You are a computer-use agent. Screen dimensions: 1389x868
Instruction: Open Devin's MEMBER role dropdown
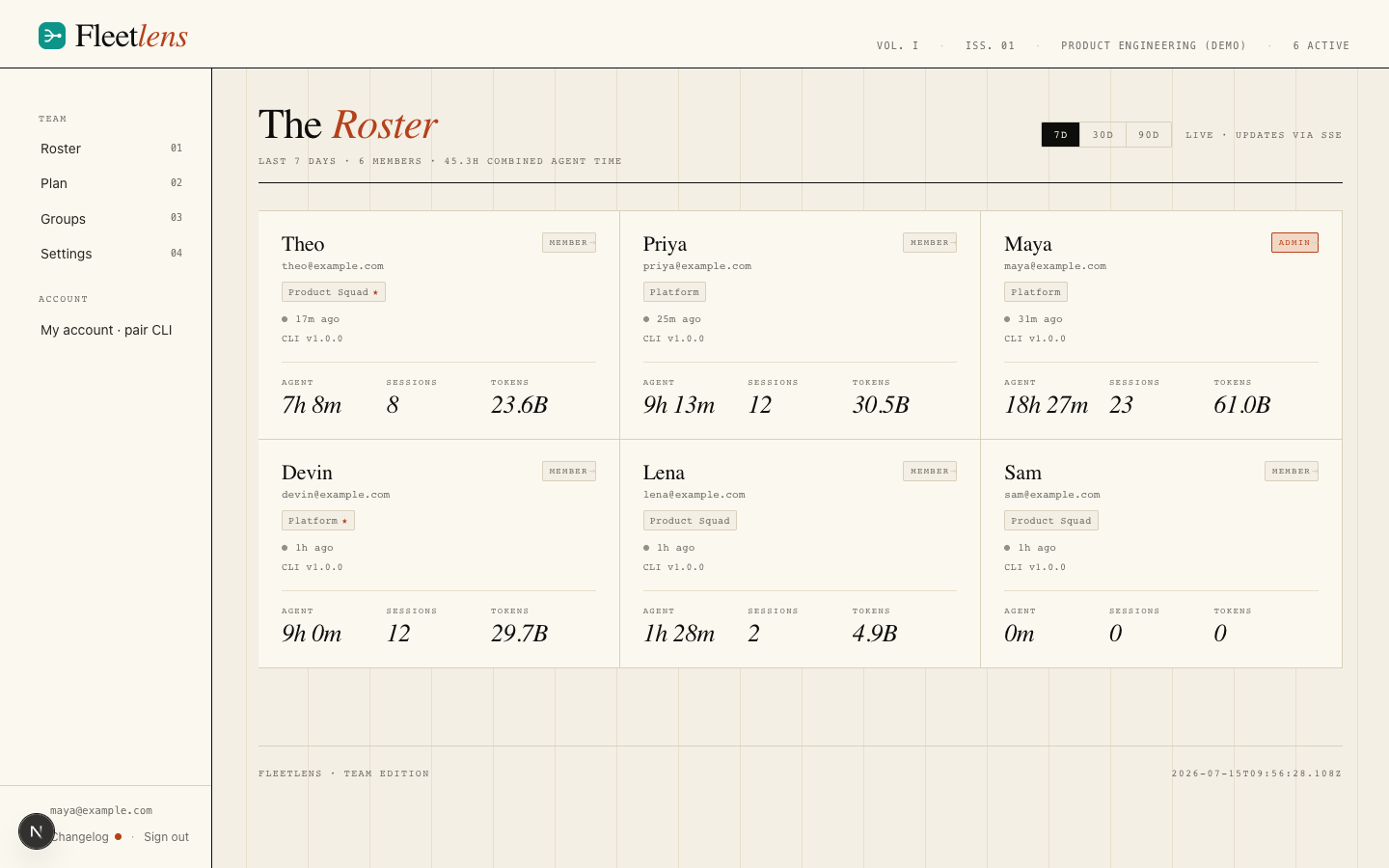click(x=569, y=472)
